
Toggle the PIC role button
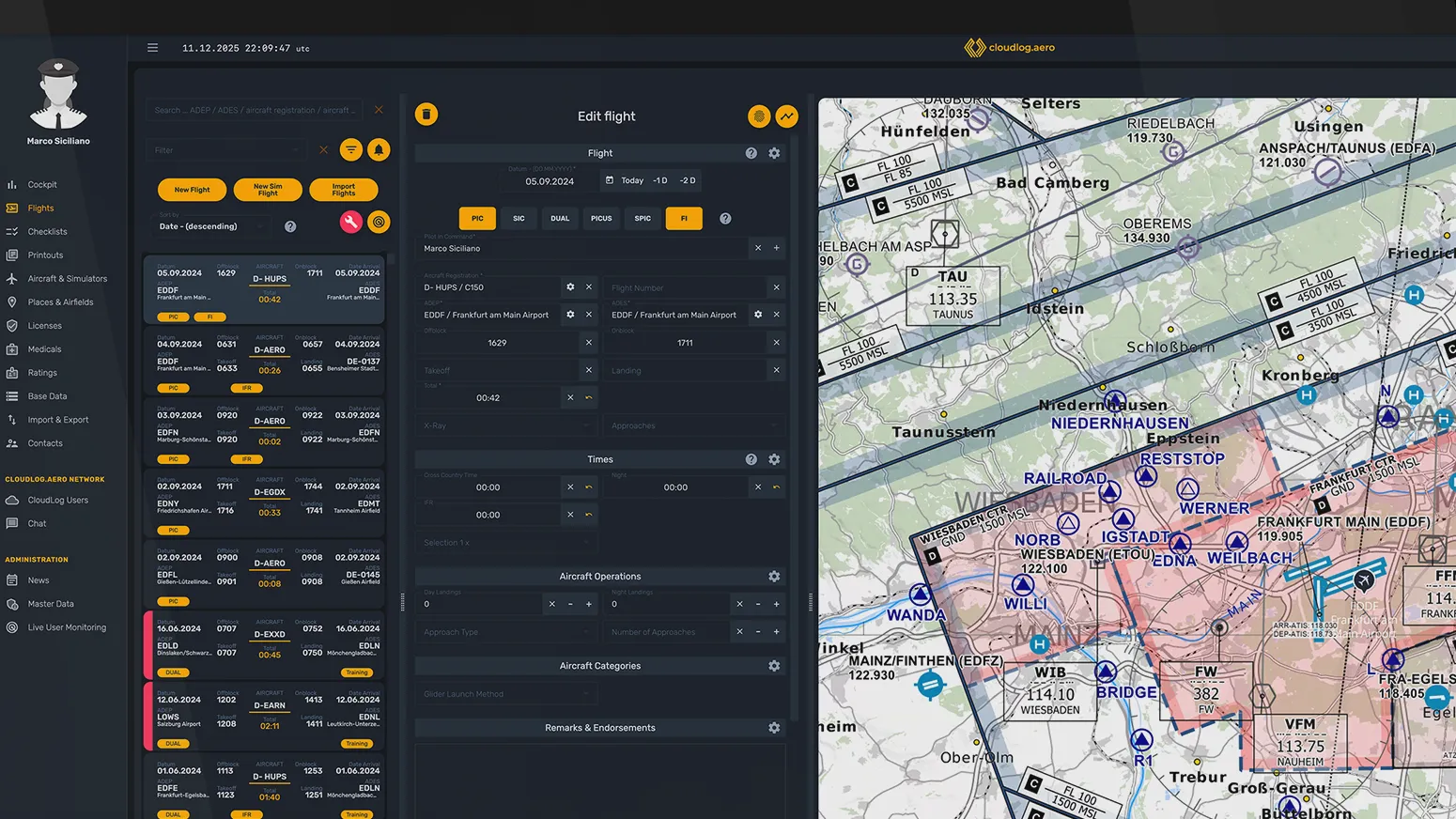477,218
